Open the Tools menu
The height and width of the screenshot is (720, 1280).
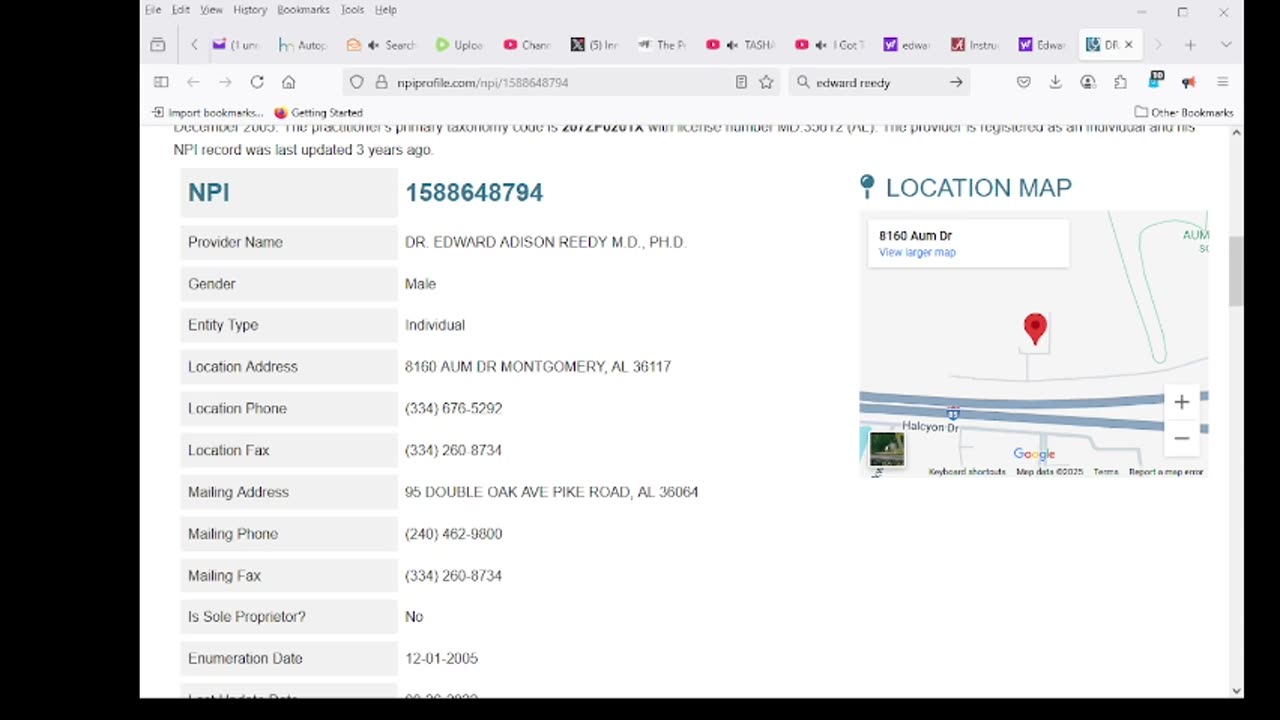352,10
